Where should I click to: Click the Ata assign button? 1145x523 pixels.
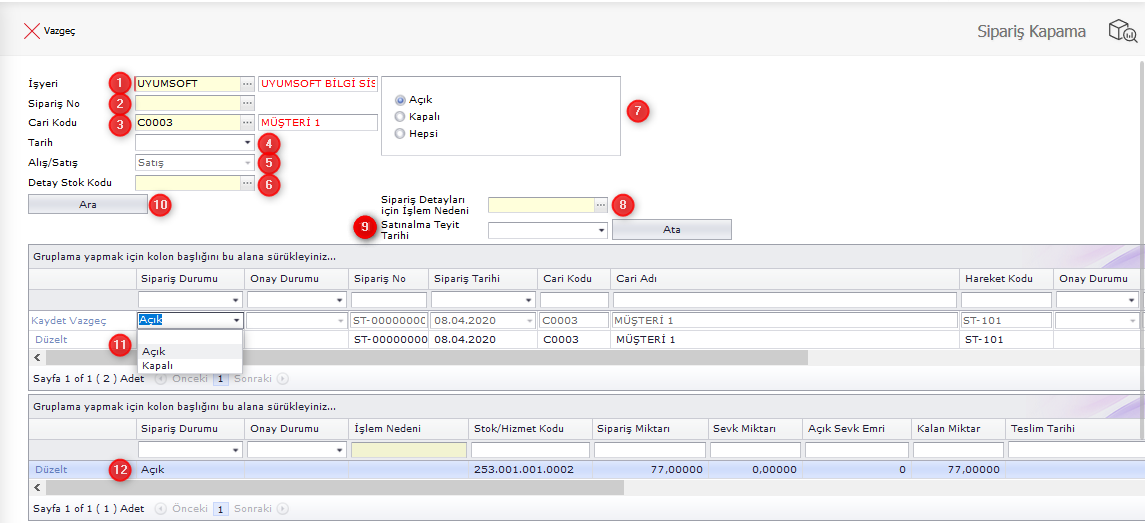coord(671,230)
